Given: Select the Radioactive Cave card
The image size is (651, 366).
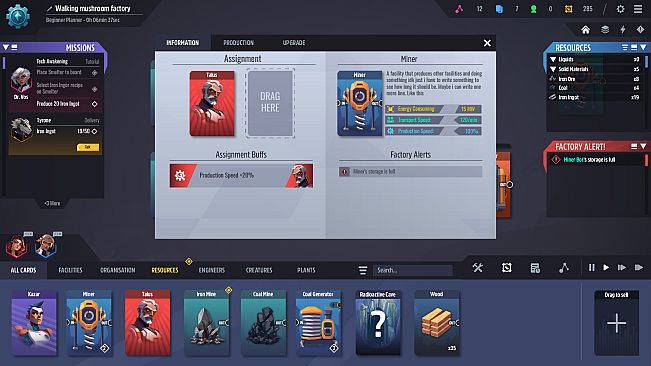Looking at the screenshot, I should point(378,322).
